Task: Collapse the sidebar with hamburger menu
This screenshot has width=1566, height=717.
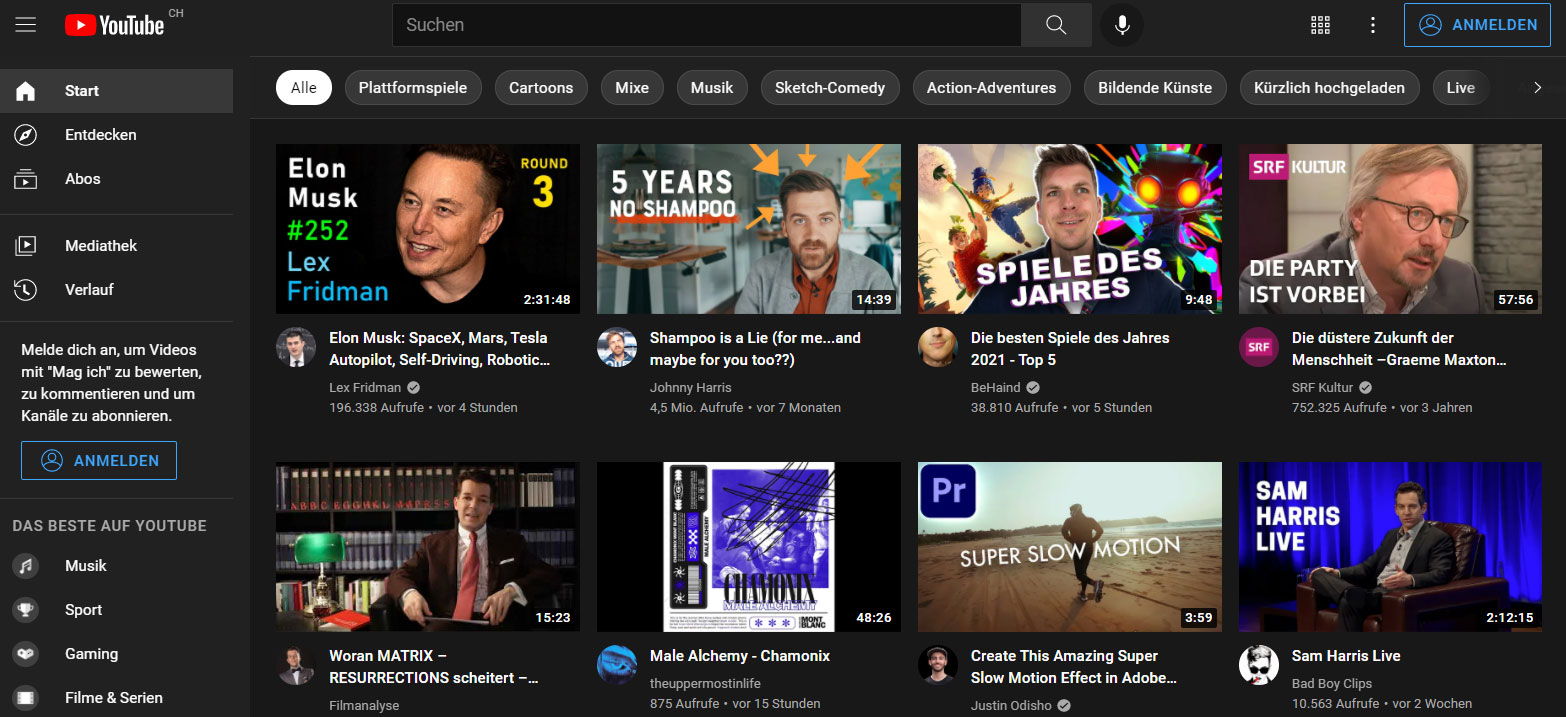Action: click(25, 24)
